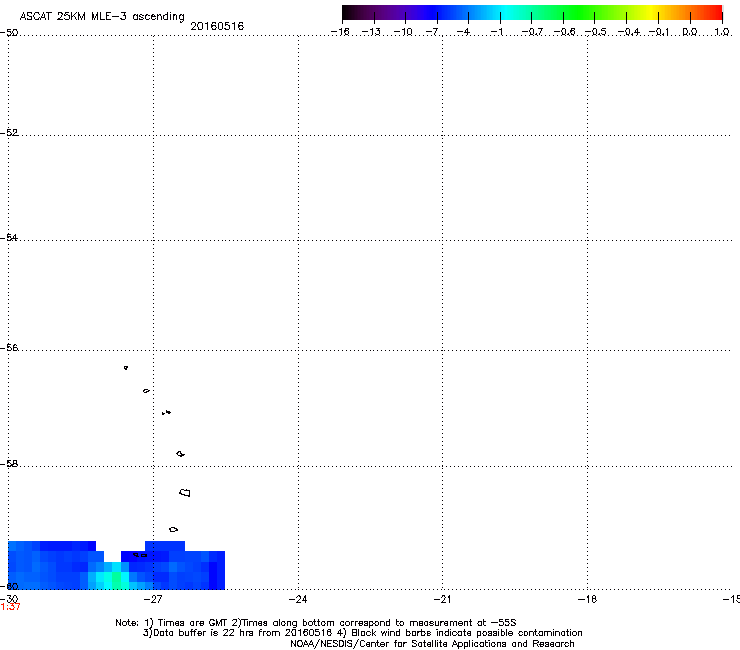Click the "ASCAT 25KM MLE-3 ascending" plot title
This screenshot has height=650, width=740.
tap(102, 16)
